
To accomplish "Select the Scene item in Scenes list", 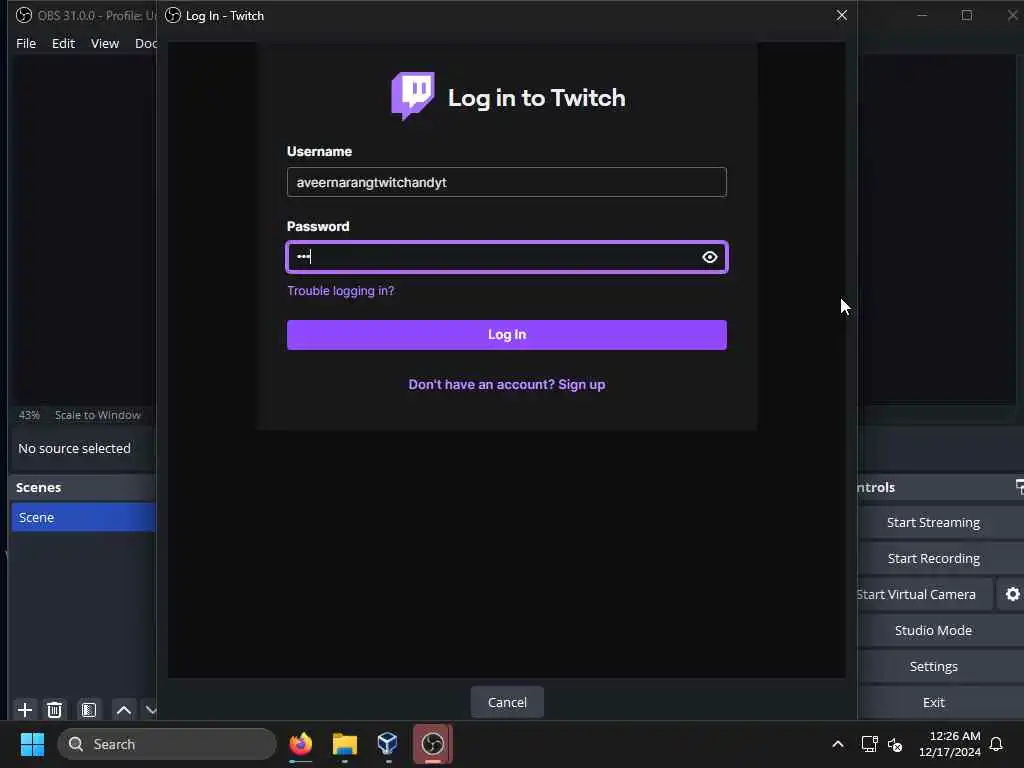I will [84, 517].
